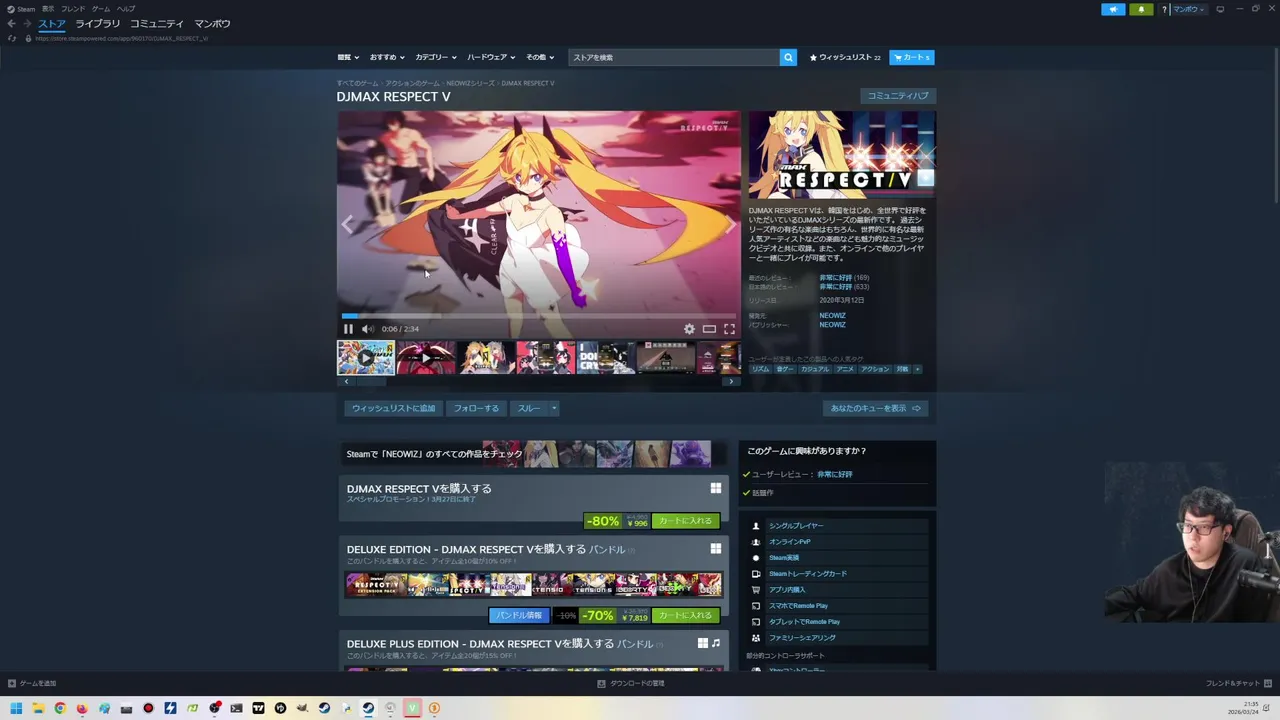This screenshot has height=720, width=1280.
Task: Open the マンボウ profile tab
Action: (212, 23)
